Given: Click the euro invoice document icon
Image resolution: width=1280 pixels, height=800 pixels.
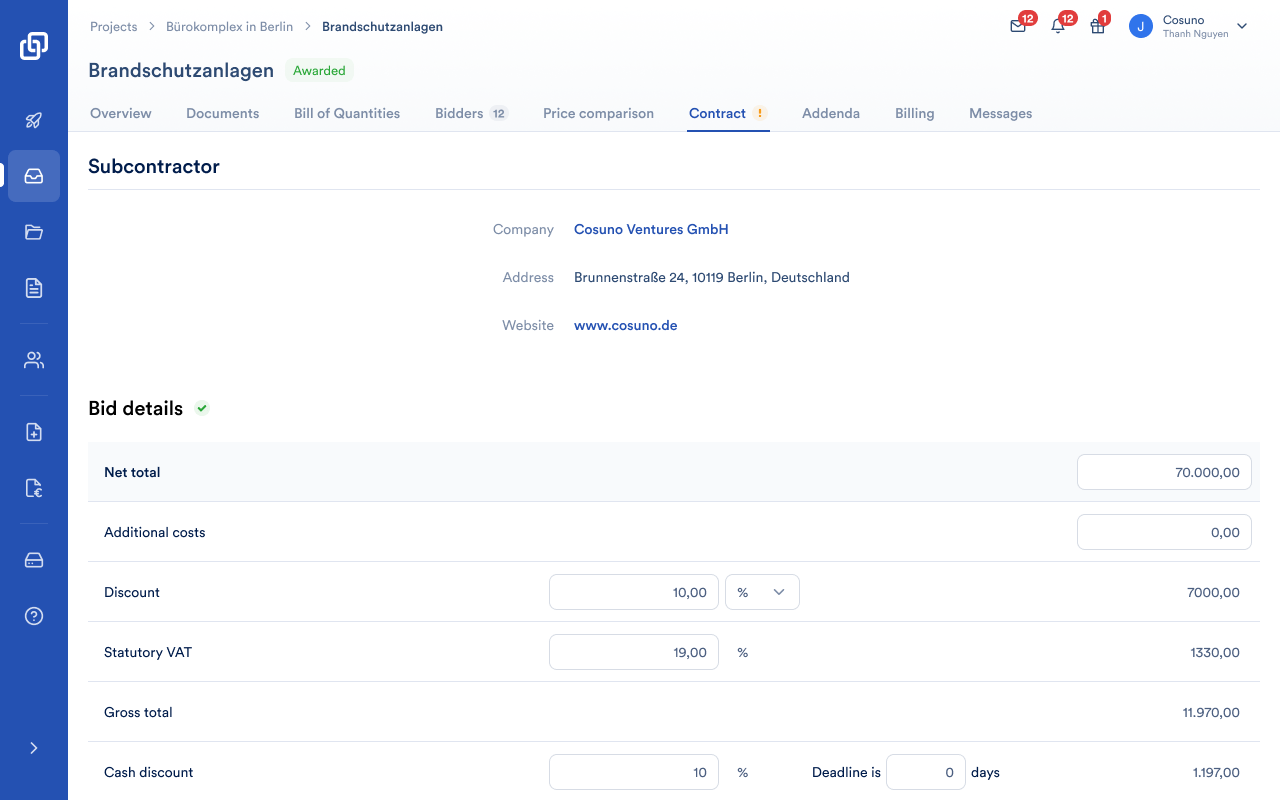Looking at the screenshot, I should [34, 488].
